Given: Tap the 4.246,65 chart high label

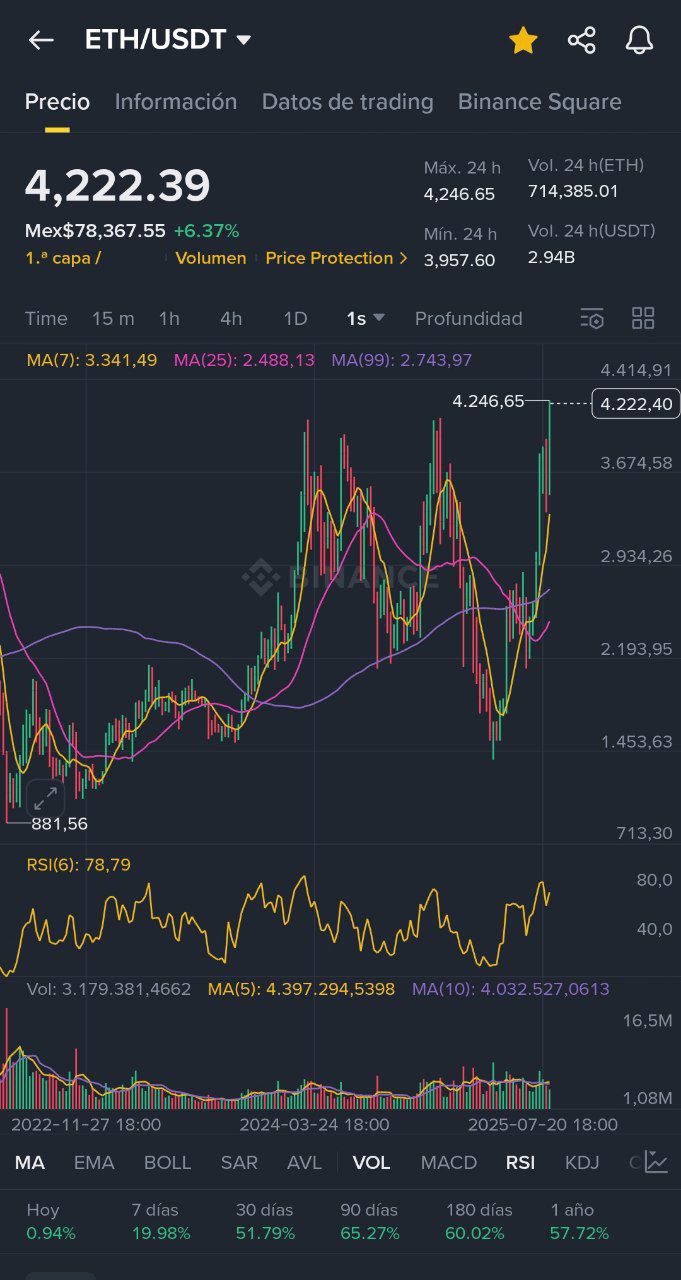Looking at the screenshot, I should tap(488, 401).
